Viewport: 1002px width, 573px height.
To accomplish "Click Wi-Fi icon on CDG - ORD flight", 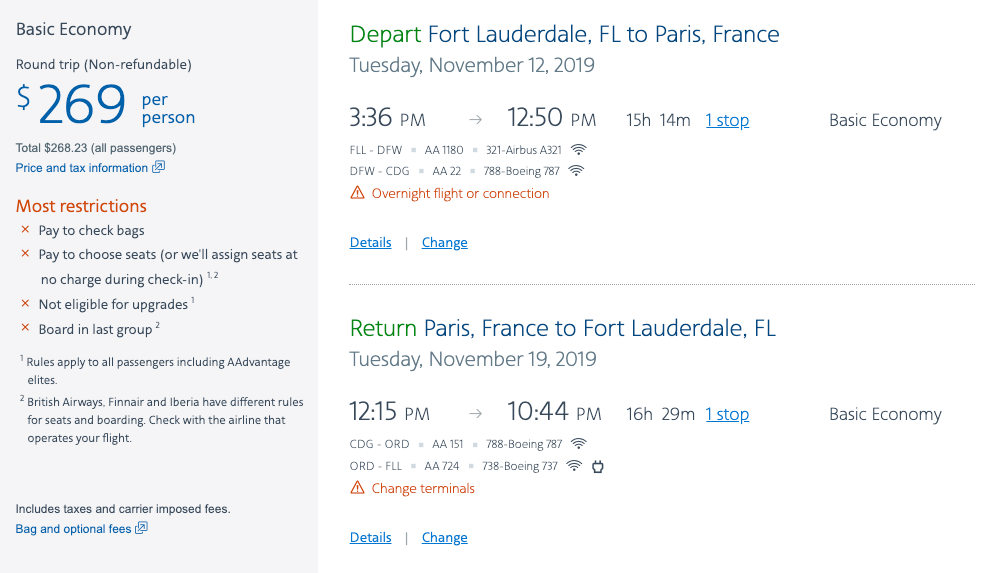I will tap(578, 444).
